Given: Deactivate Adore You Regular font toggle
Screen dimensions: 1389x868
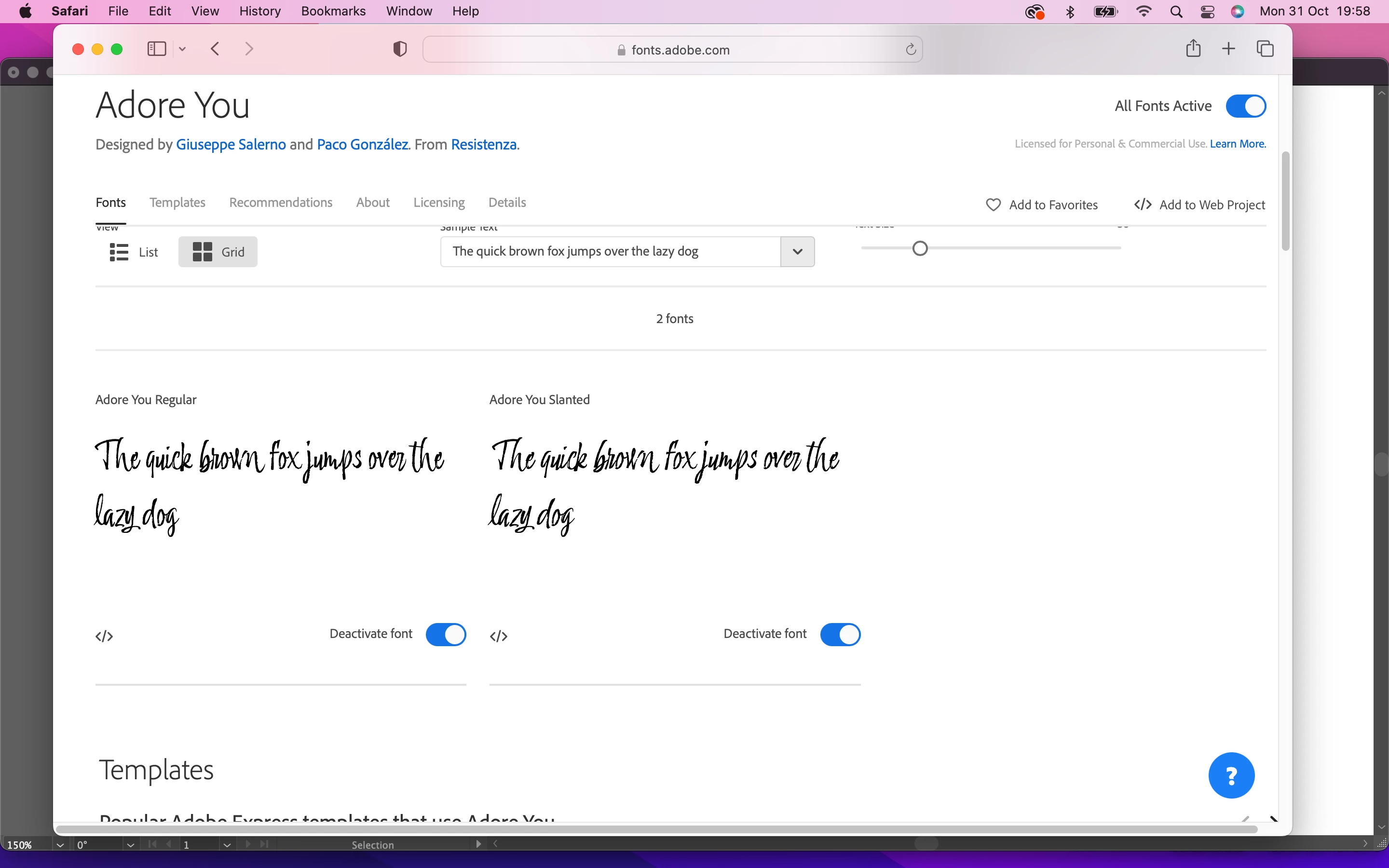Looking at the screenshot, I should pos(446,634).
